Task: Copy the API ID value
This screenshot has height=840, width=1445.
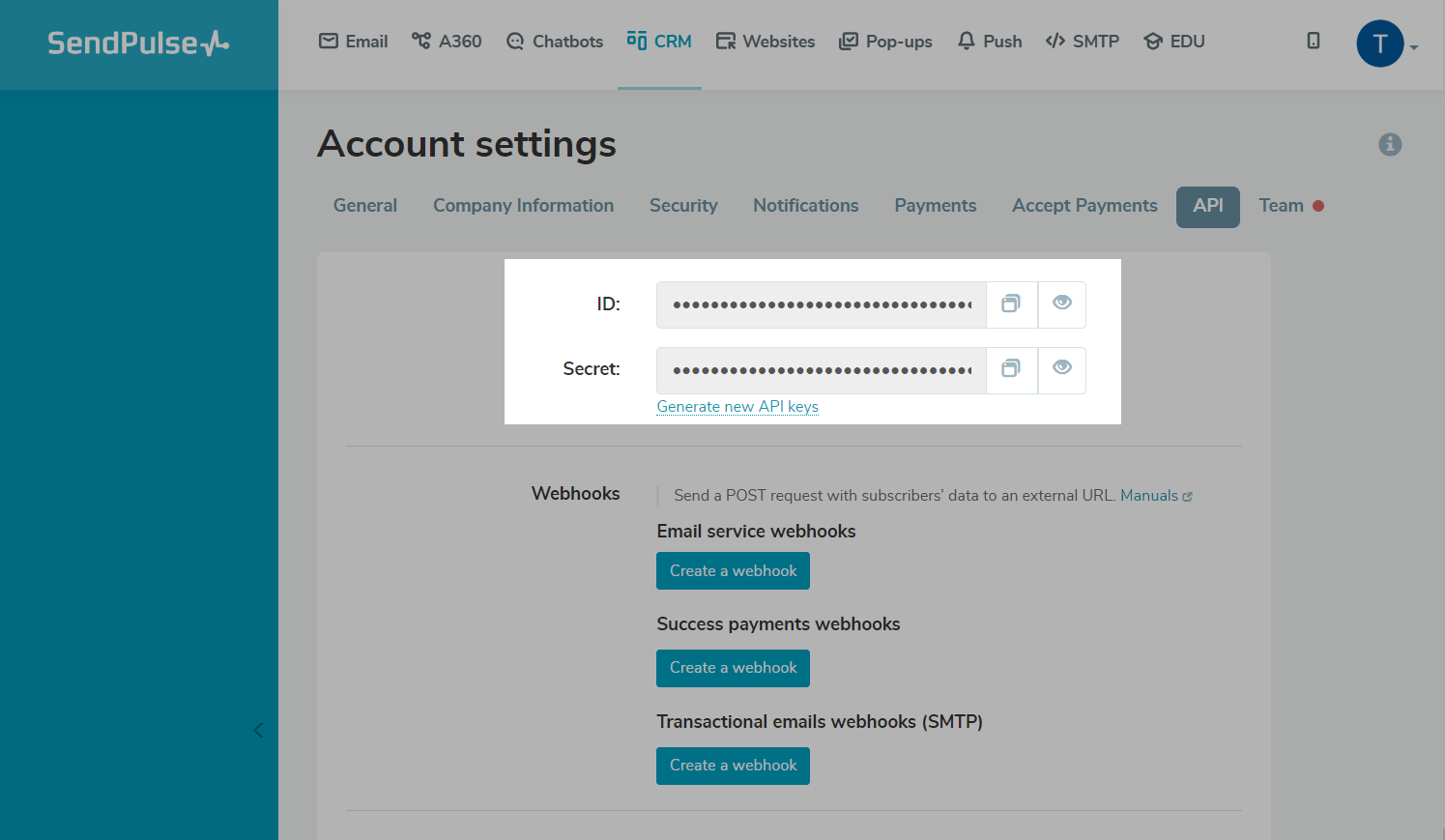Action: click(x=1011, y=304)
